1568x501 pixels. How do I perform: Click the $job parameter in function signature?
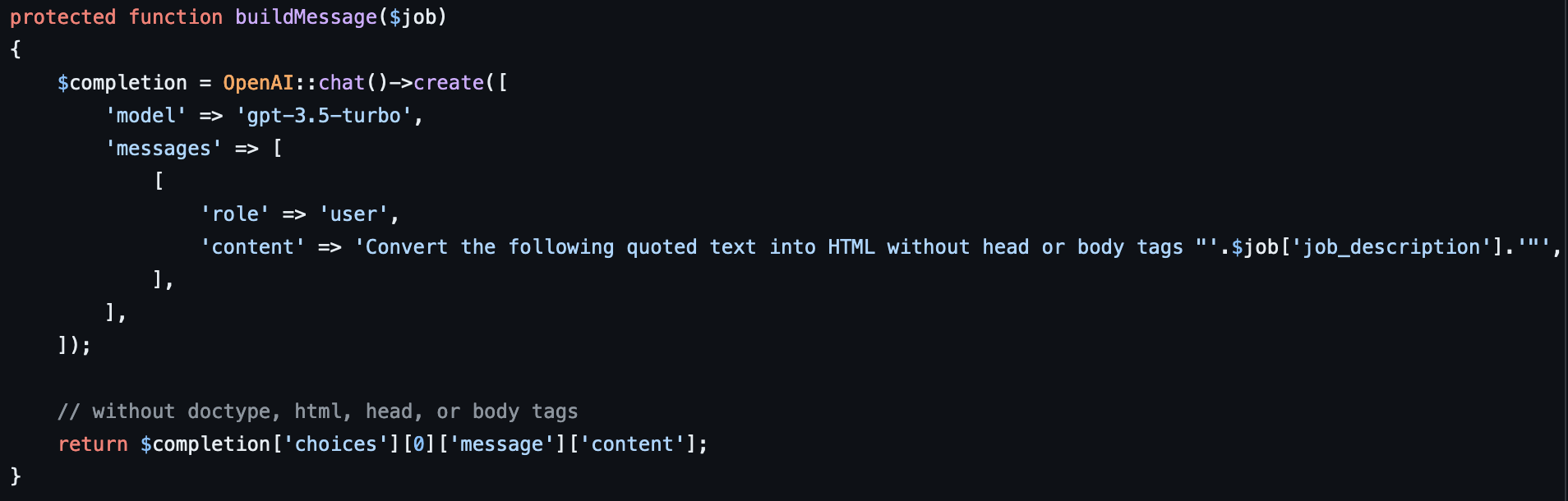click(x=413, y=17)
